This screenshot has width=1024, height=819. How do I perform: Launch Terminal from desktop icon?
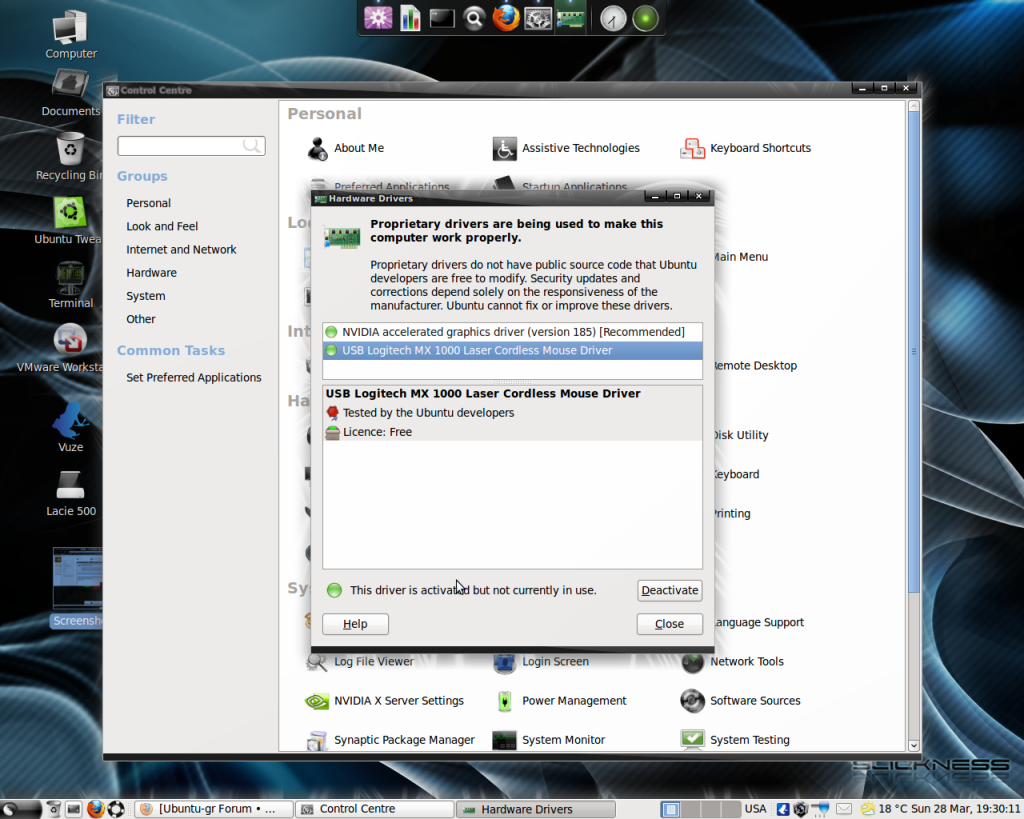(x=71, y=285)
